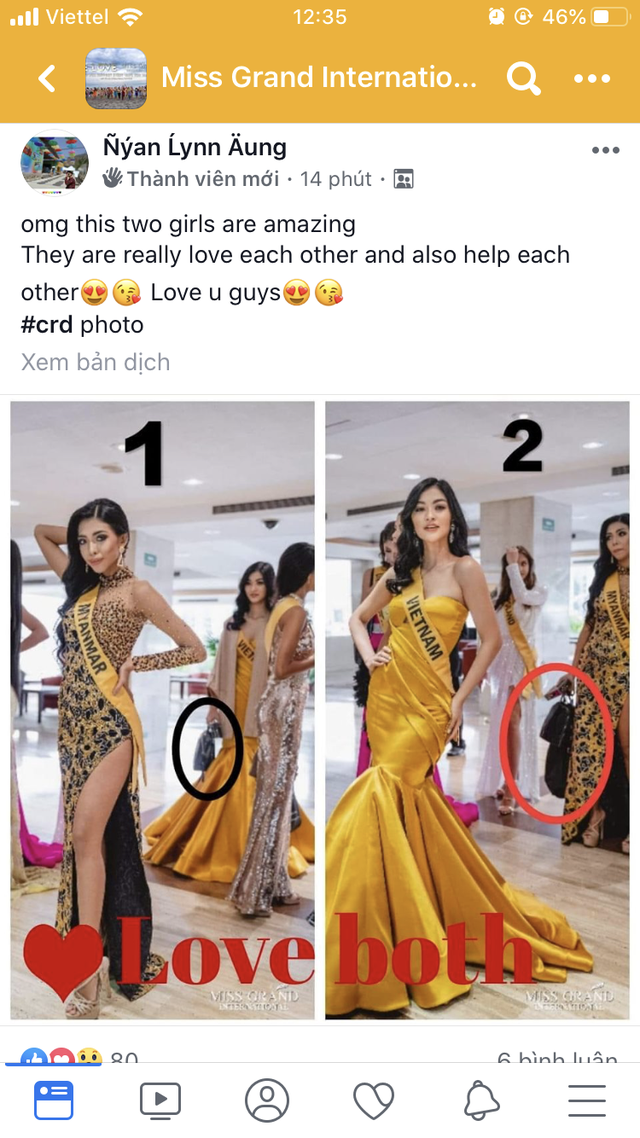Image resolution: width=640 pixels, height=1138 pixels.
Task: Open the Notifications bell tab
Action: pos(481,1100)
